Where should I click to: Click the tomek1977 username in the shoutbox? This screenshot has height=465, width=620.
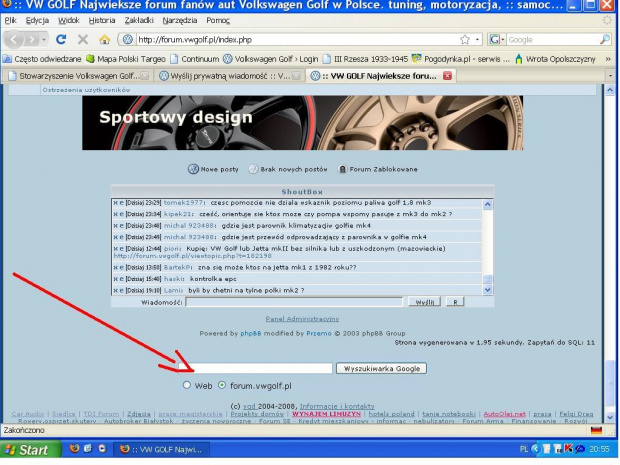[x=183, y=202]
